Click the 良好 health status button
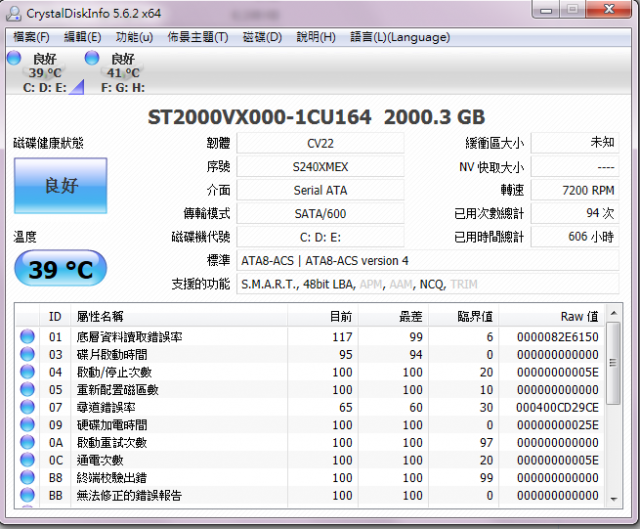 coord(61,186)
